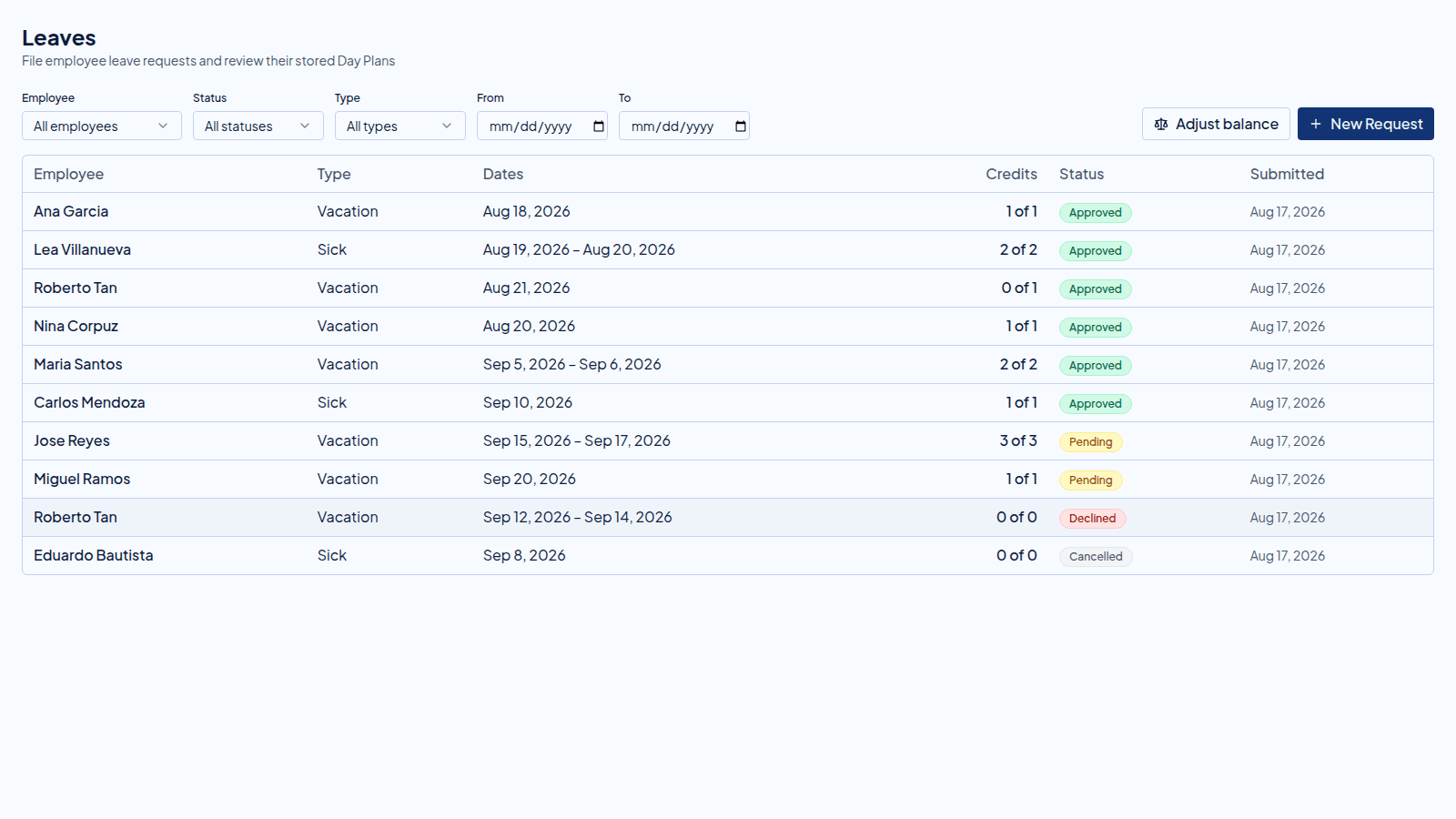
Task: Select the Eduardo Bautista row name
Action: point(93,555)
